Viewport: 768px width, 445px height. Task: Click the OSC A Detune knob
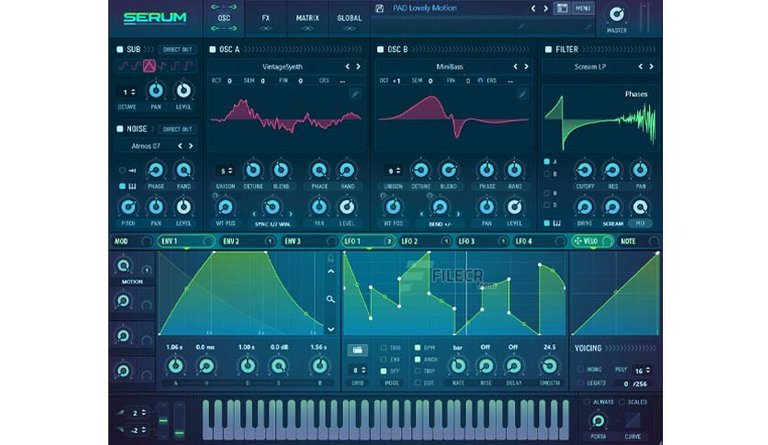tap(253, 170)
